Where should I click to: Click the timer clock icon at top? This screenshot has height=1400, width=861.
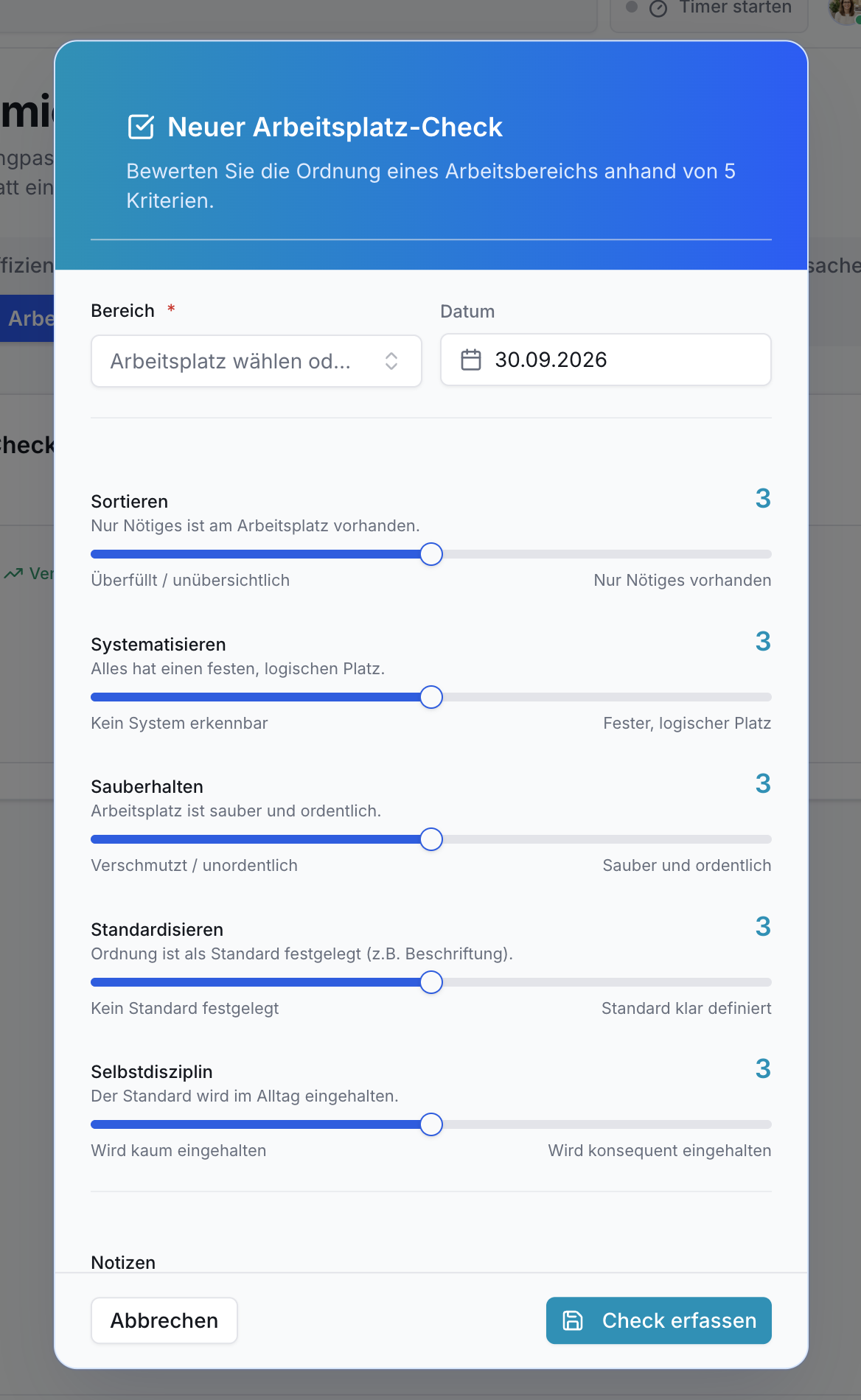click(x=658, y=8)
